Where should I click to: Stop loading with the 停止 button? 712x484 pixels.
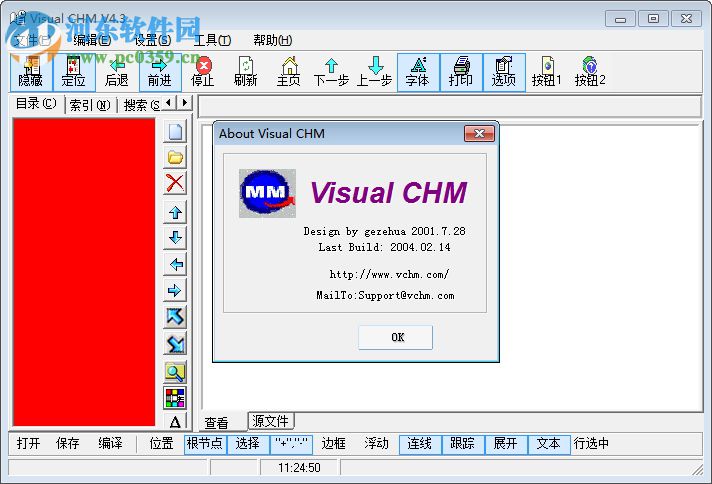pyautogui.click(x=203, y=73)
